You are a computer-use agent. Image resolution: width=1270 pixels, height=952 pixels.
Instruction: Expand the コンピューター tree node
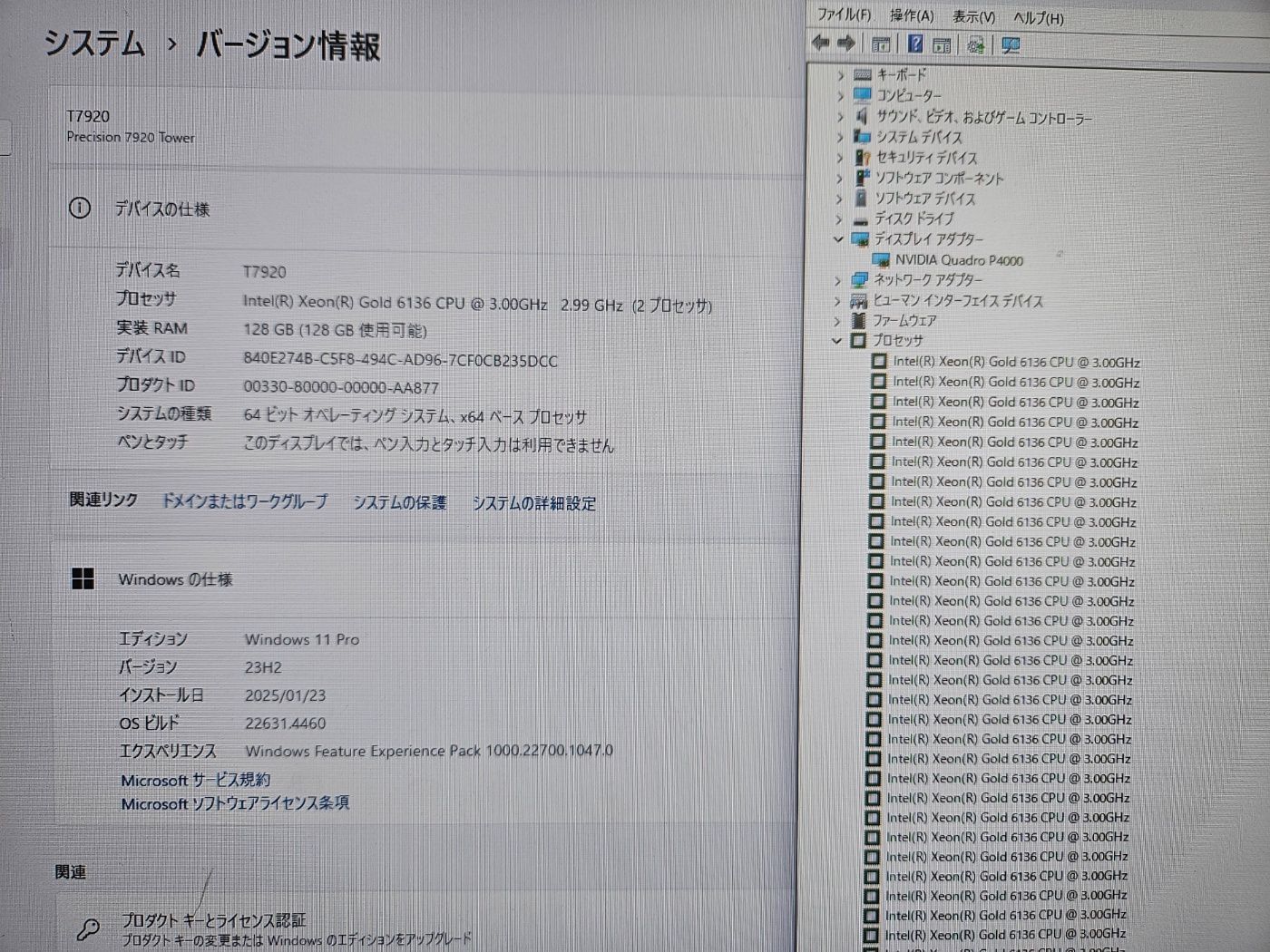click(840, 95)
